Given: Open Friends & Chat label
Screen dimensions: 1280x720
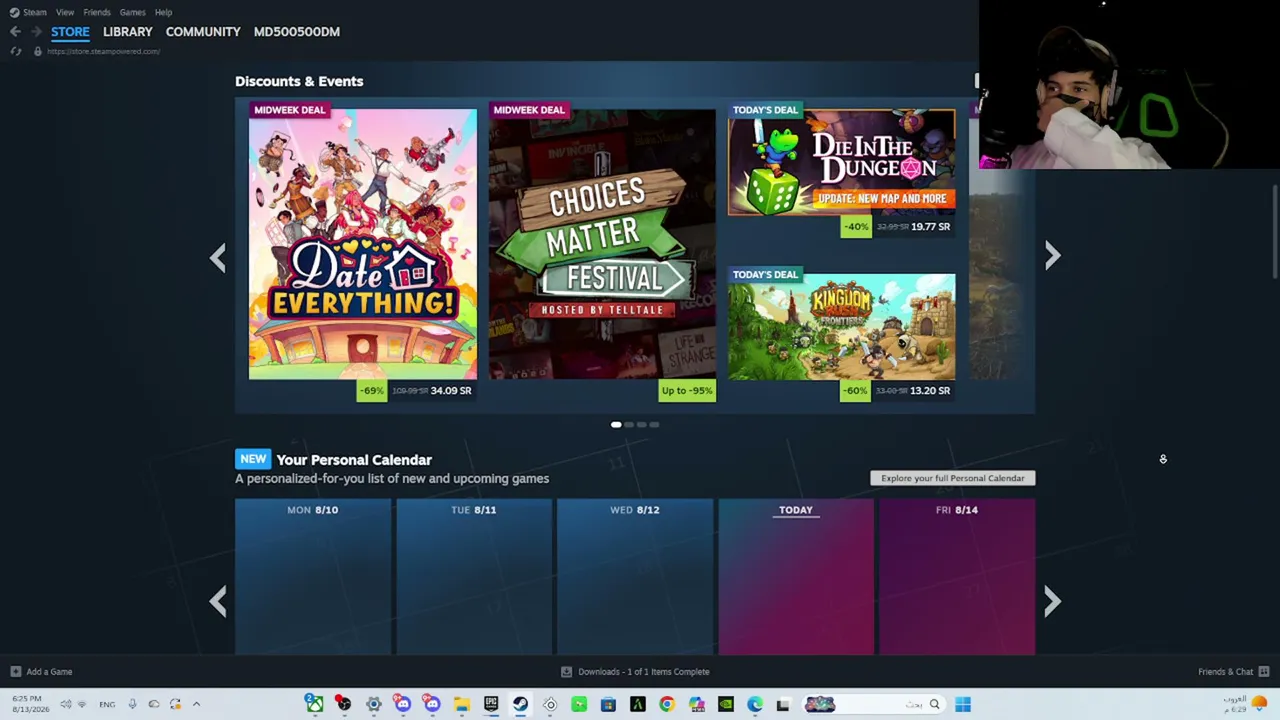Looking at the screenshot, I should [x=1225, y=672].
